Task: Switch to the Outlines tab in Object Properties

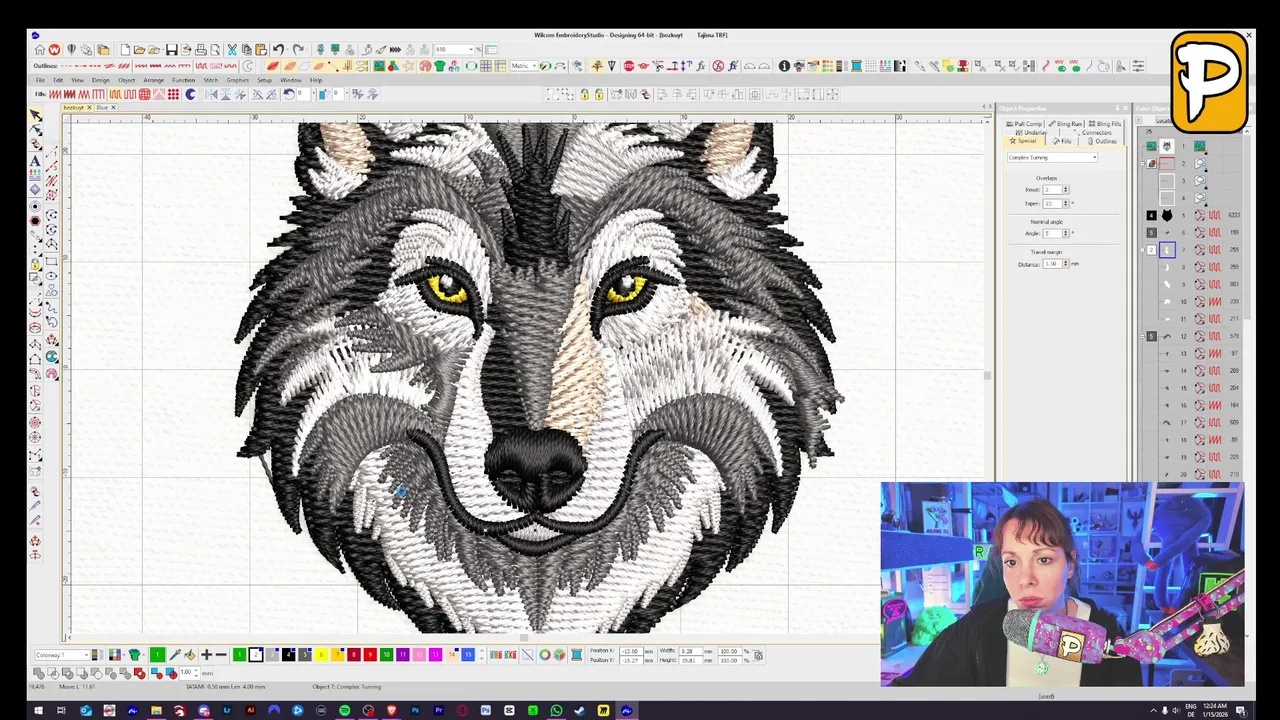Action: coord(1102,141)
